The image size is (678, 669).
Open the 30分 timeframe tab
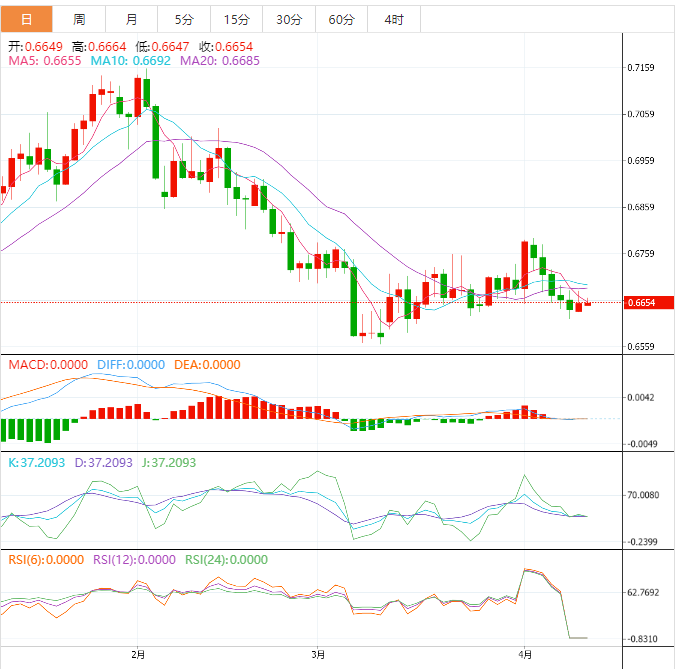(288, 19)
